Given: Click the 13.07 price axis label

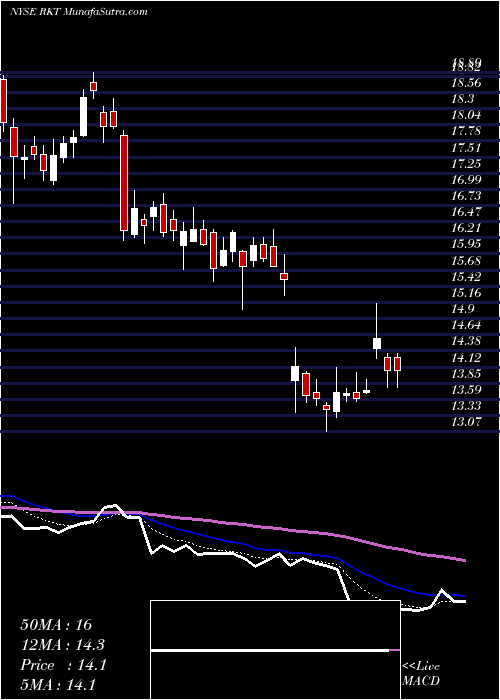Looking at the screenshot, I should tap(467, 421).
